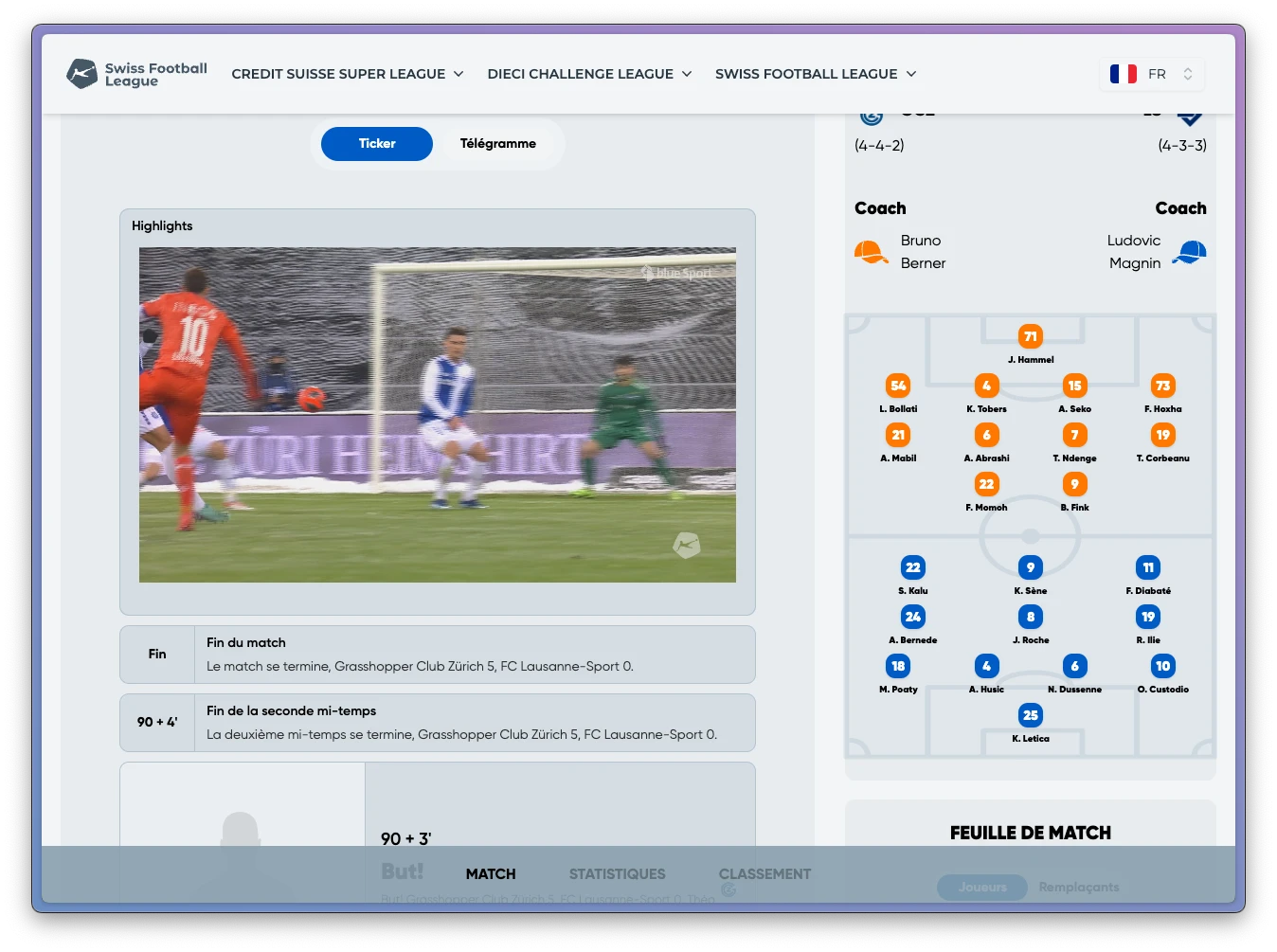The height and width of the screenshot is (952, 1277).
Task: Select player F. Momoh number 22
Action: point(986,492)
